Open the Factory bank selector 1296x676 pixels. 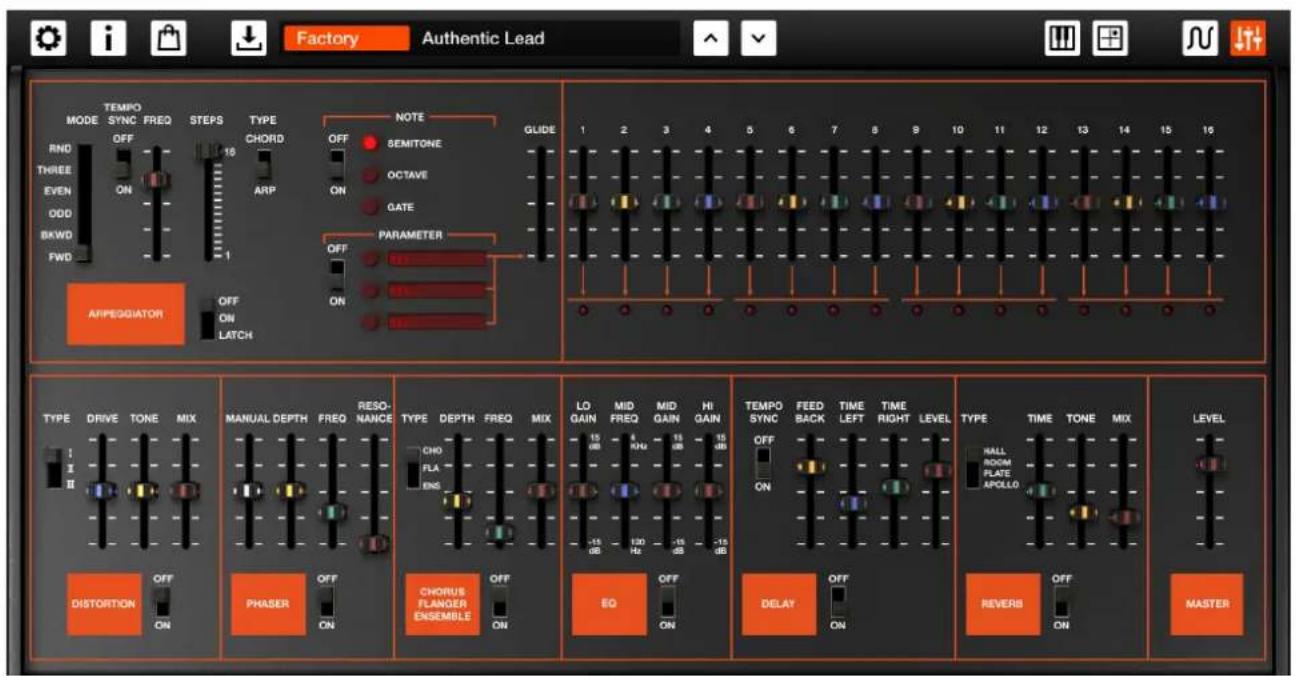pyautogui.click(x=347, y=39)
